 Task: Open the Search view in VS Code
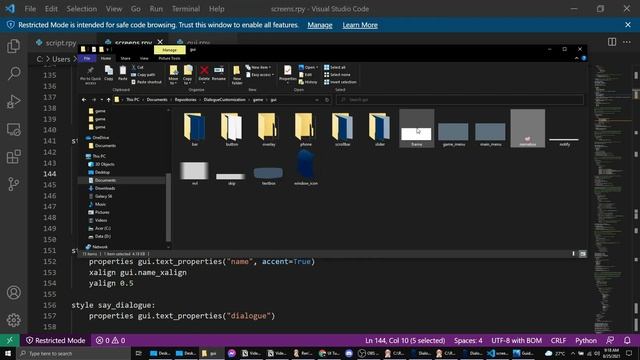click(x=13, y=73)
